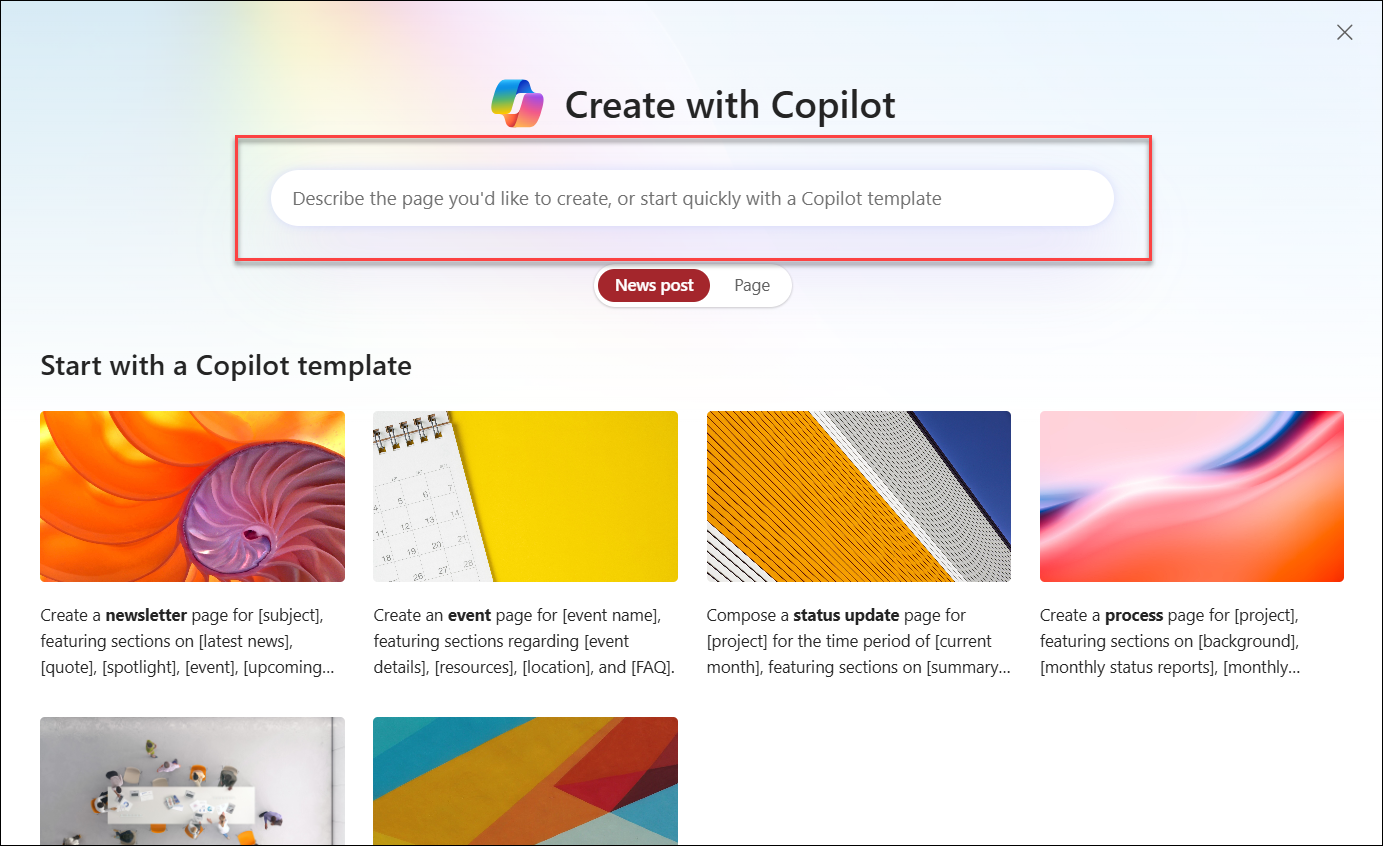
Task: Choose the event template showing a calendar
Action: (525, 496)
